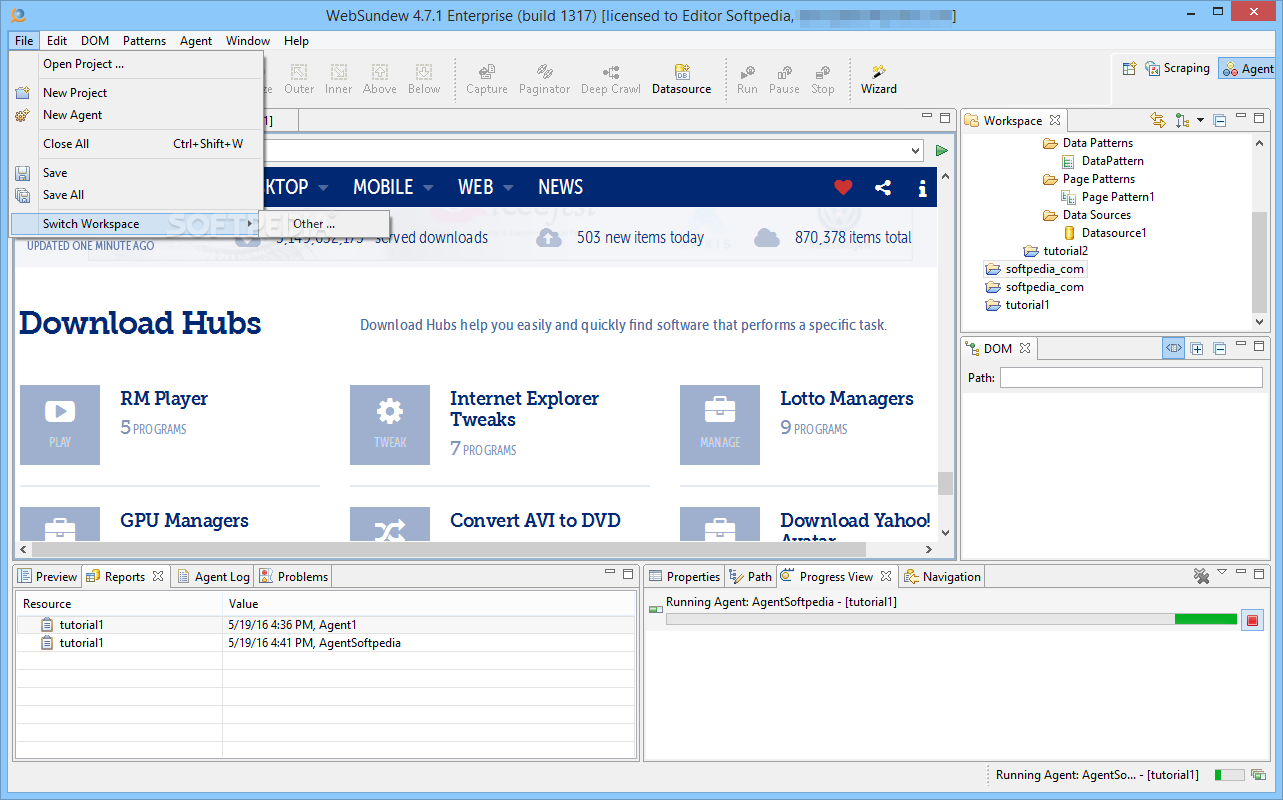Open the Patterns menu
Screen dimensions: 1283x800
click(x=144, y=41)
